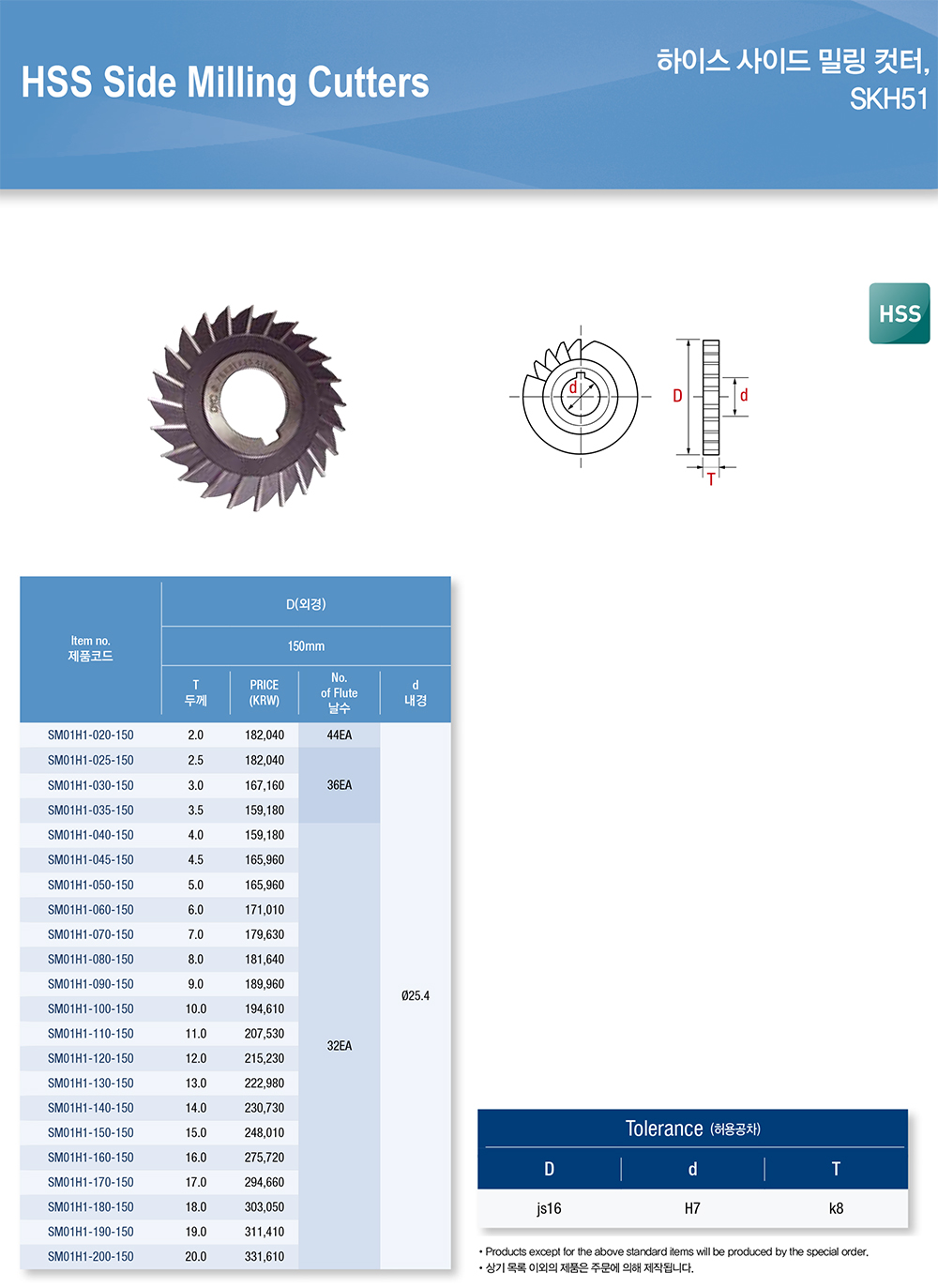Click the 'HSS Side Milling Cutters' title

click(225, 83)
